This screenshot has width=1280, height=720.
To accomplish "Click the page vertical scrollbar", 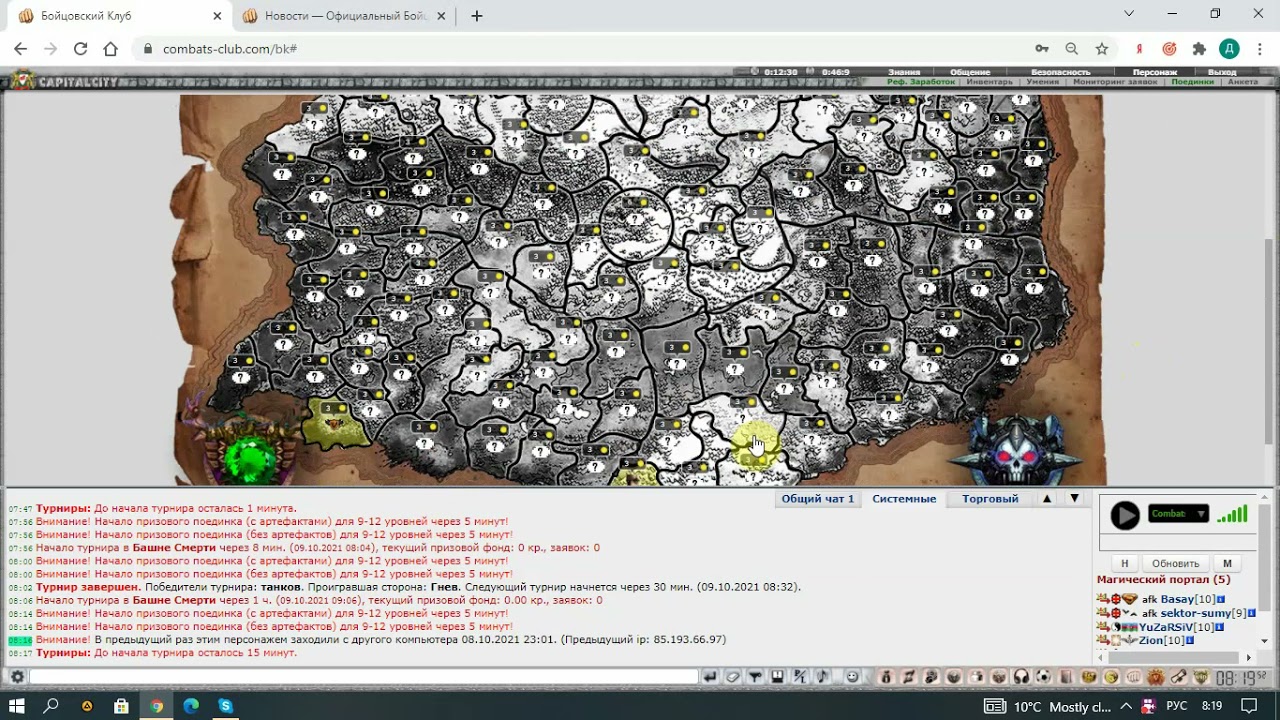I will coord(1271,340).
